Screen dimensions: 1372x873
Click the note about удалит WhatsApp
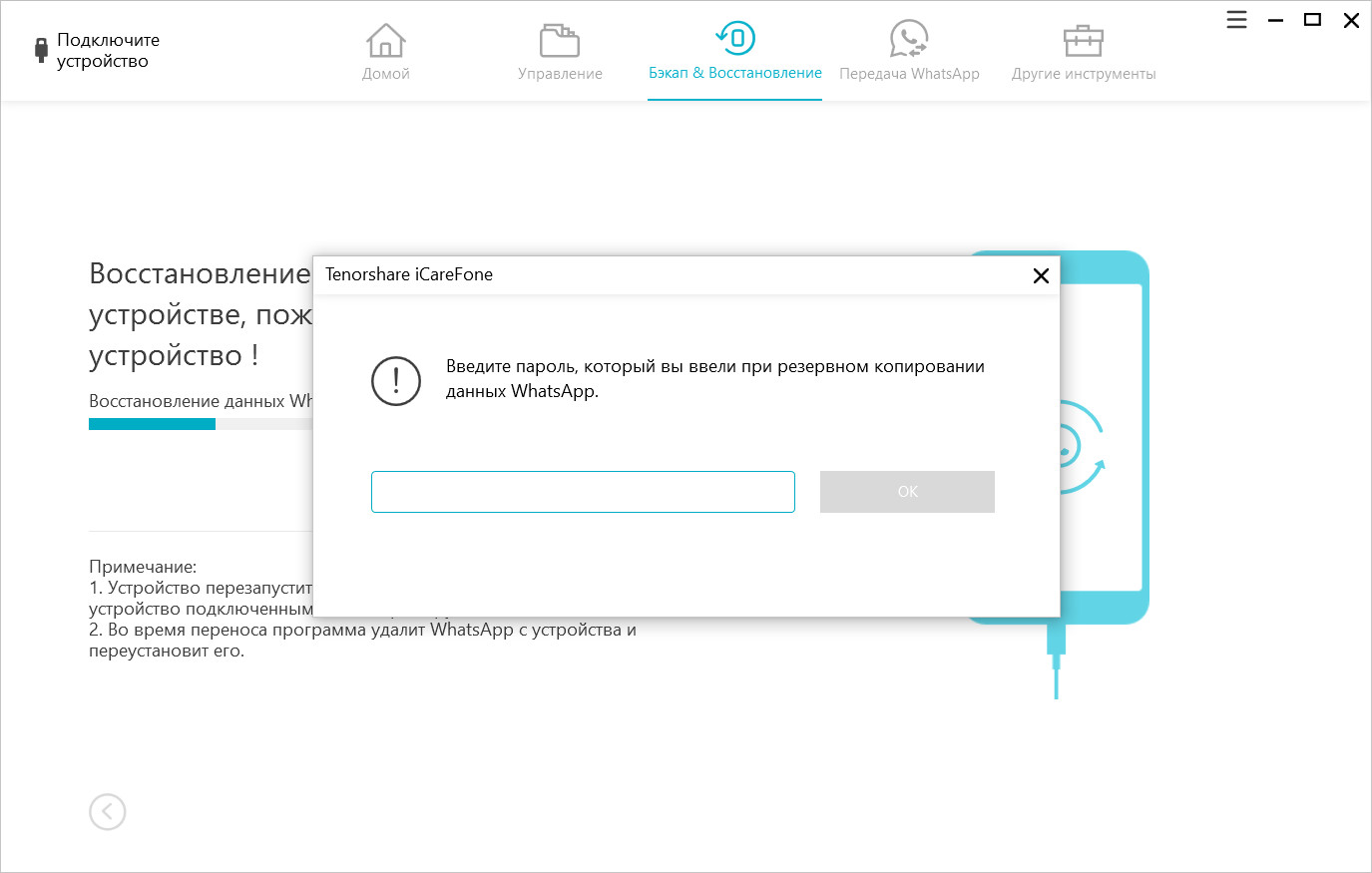[x=362, y=641]
